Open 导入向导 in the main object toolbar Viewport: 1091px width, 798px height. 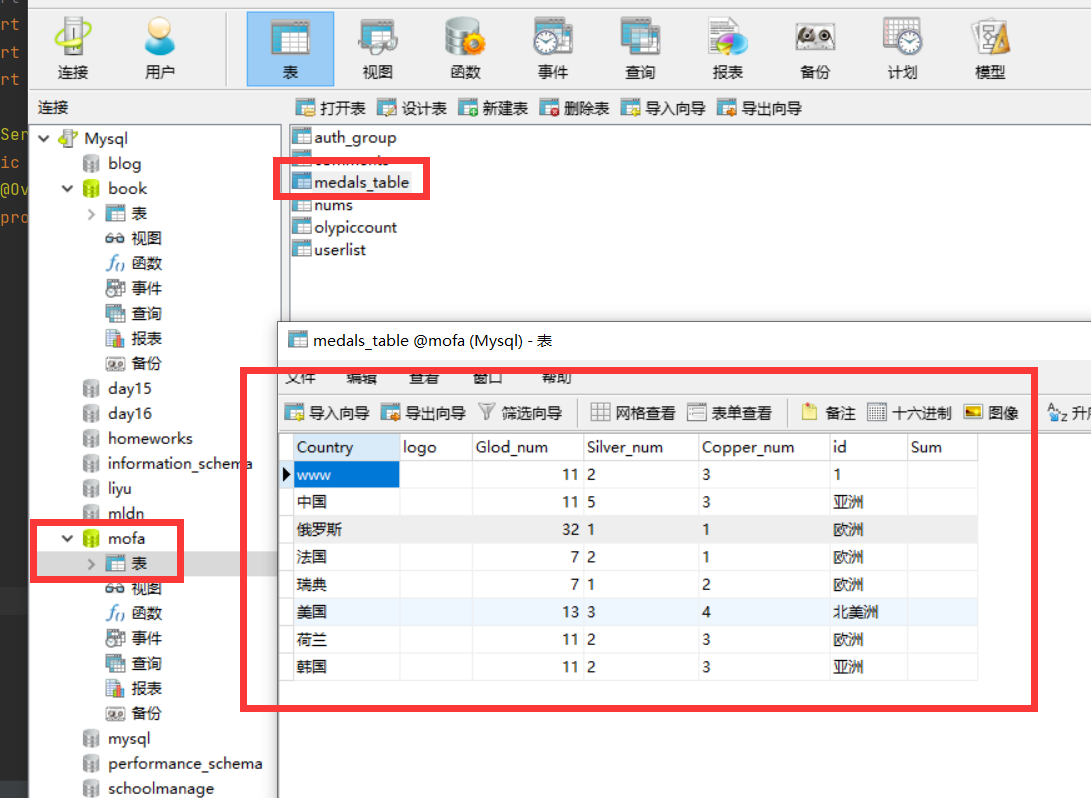663,108
